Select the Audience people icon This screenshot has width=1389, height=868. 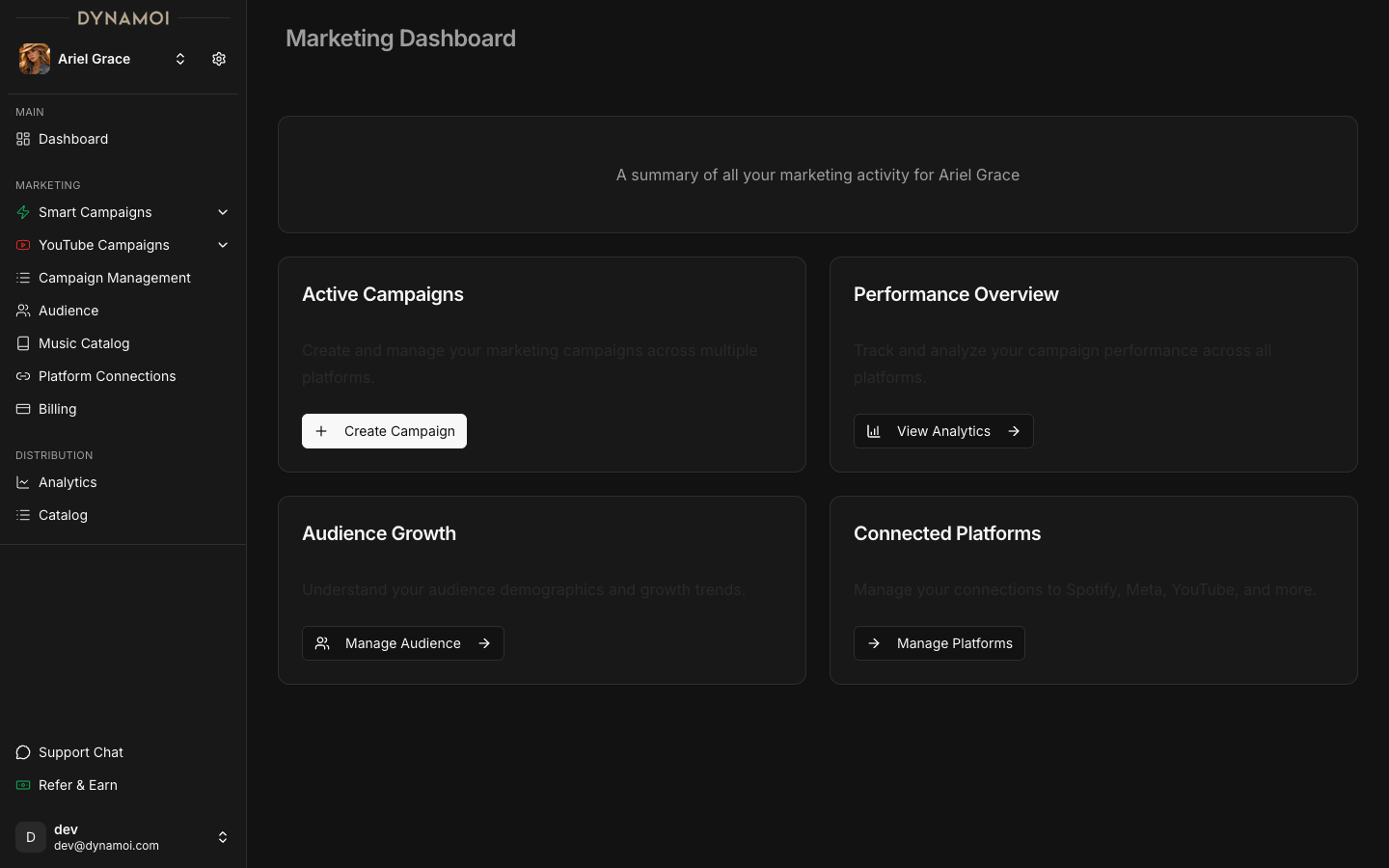[x=22, y=311]
